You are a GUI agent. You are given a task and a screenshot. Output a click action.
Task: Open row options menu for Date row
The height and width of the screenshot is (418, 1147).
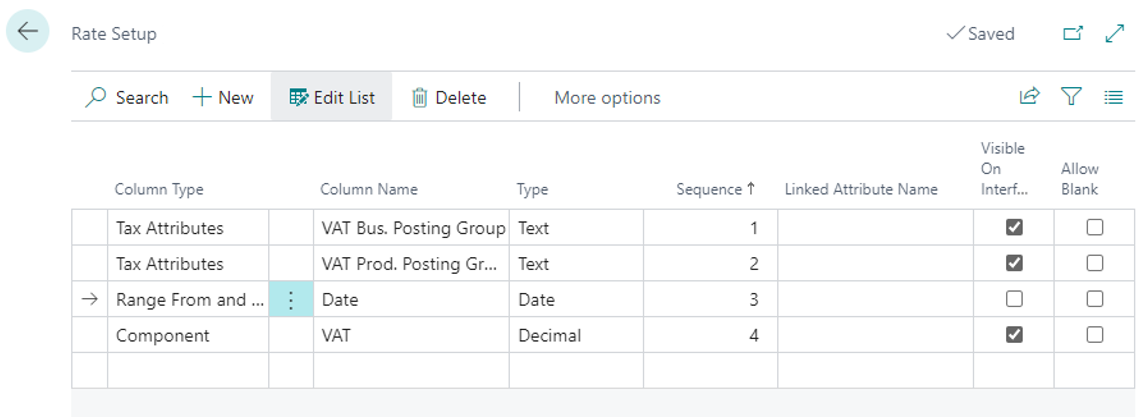tap(291, 299)
